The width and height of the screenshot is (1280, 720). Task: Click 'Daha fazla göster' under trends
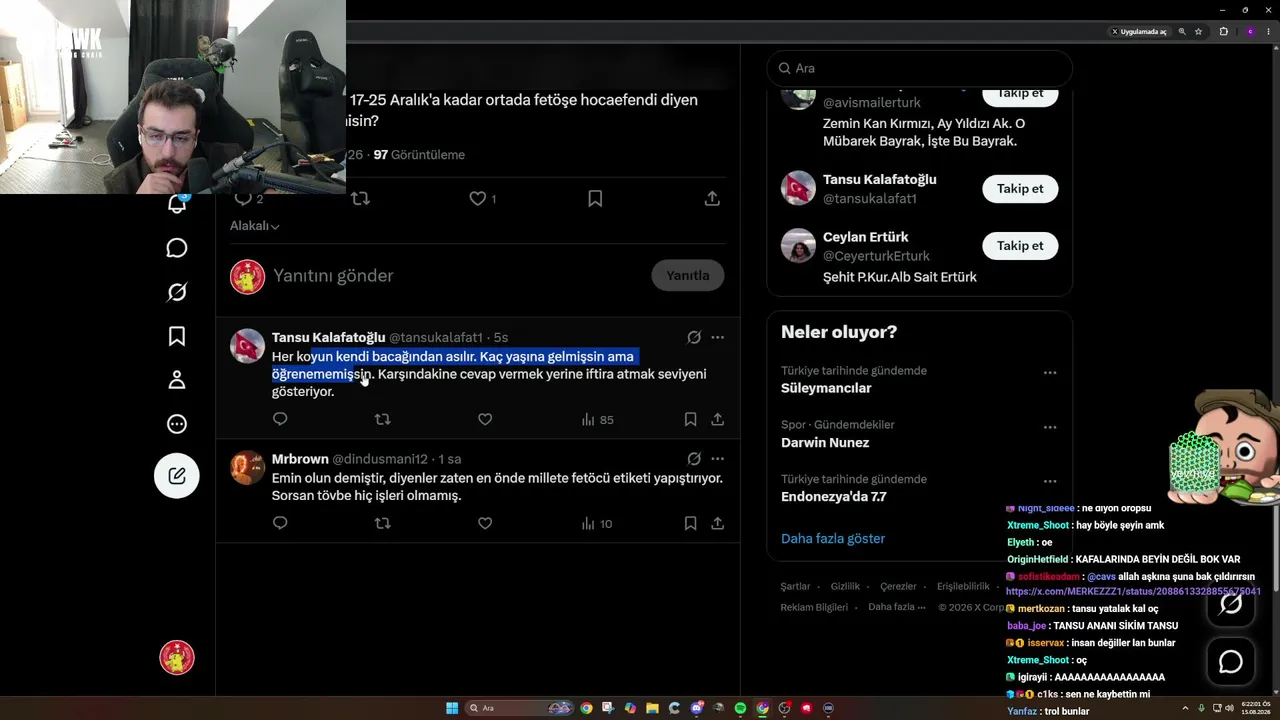pos(833,539)
